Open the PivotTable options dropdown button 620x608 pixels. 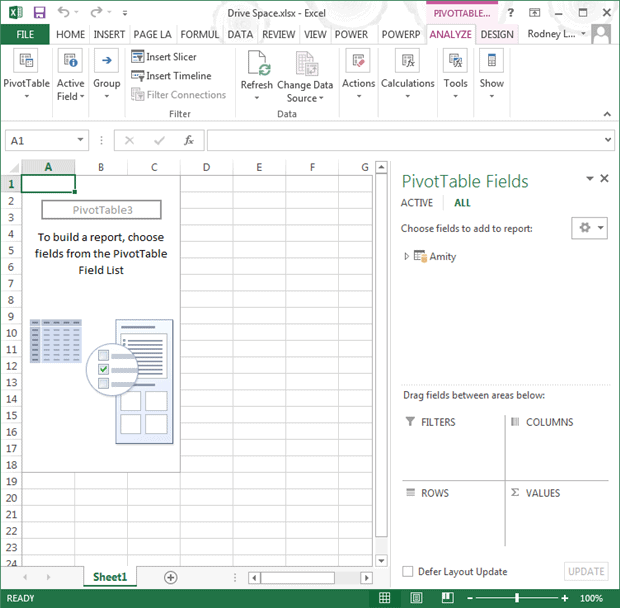[x=26, y=74]
